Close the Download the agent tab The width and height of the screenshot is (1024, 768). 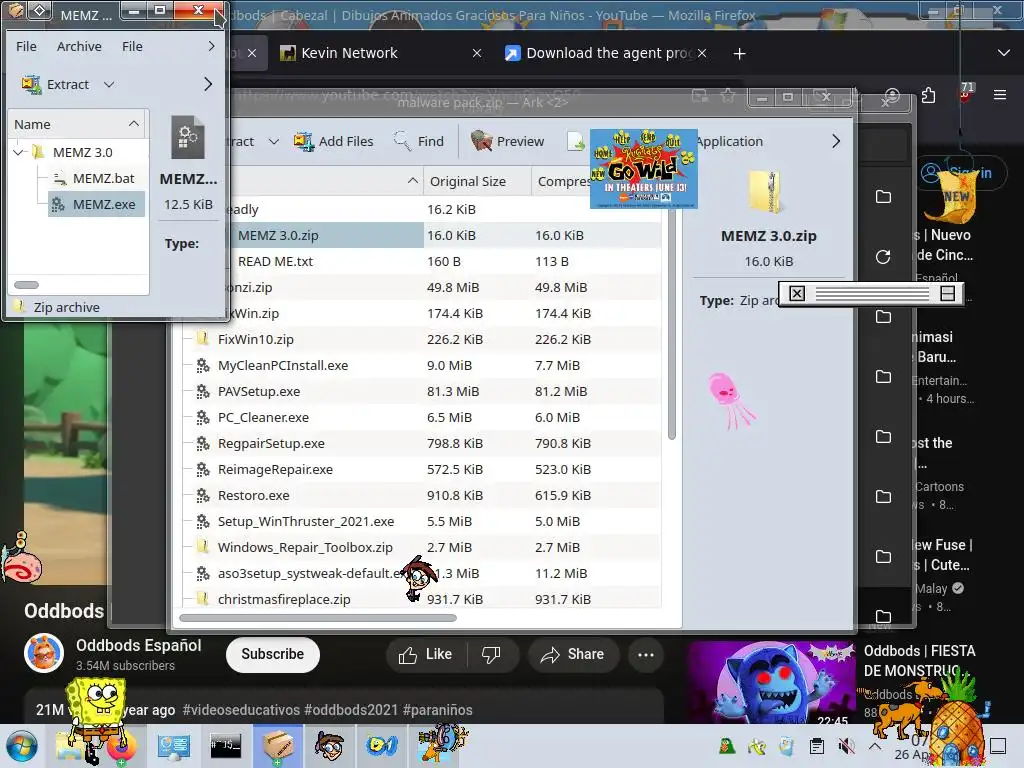coord(701,53)
